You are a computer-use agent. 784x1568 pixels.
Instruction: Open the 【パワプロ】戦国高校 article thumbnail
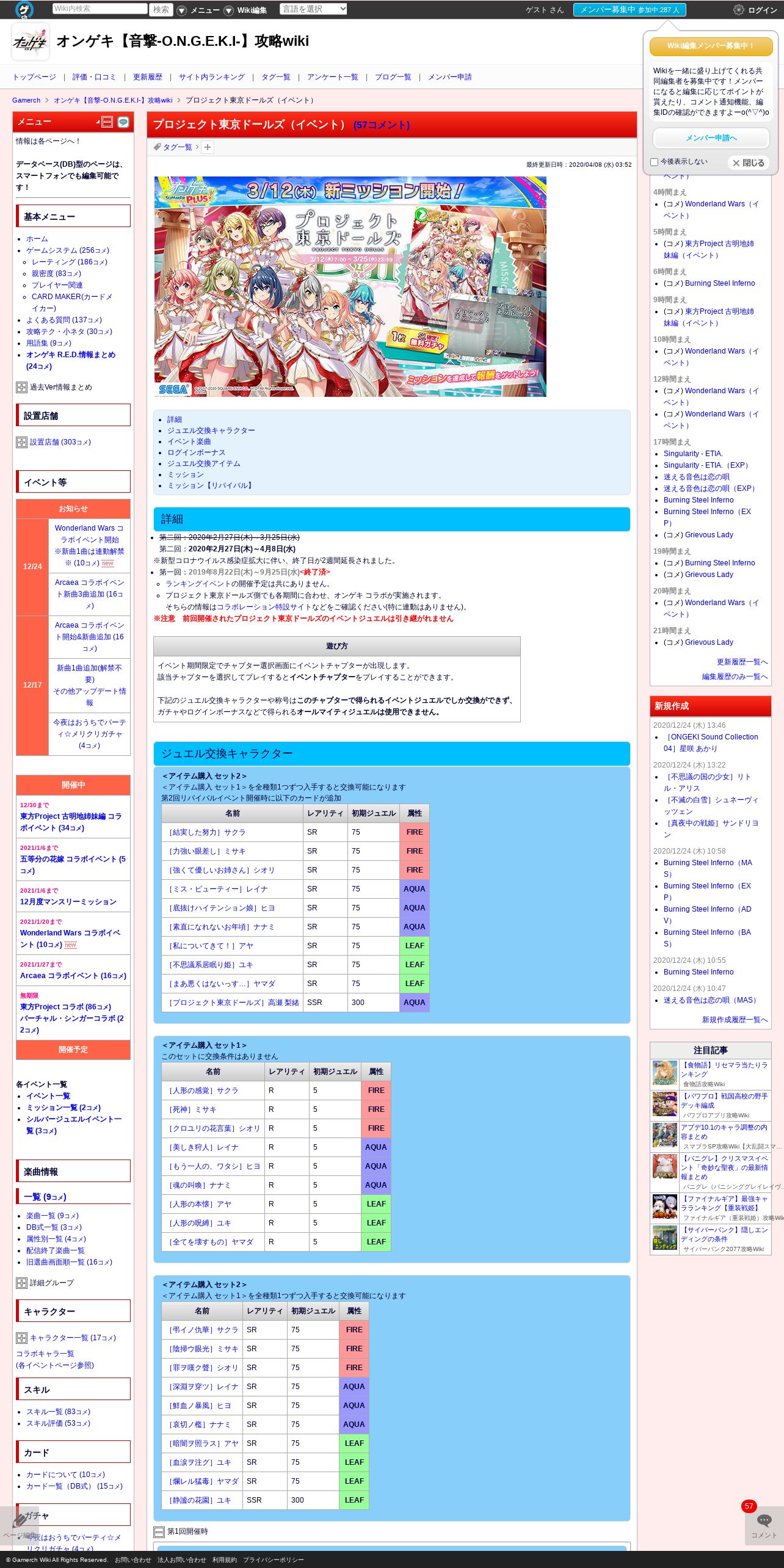(665, 1105)
